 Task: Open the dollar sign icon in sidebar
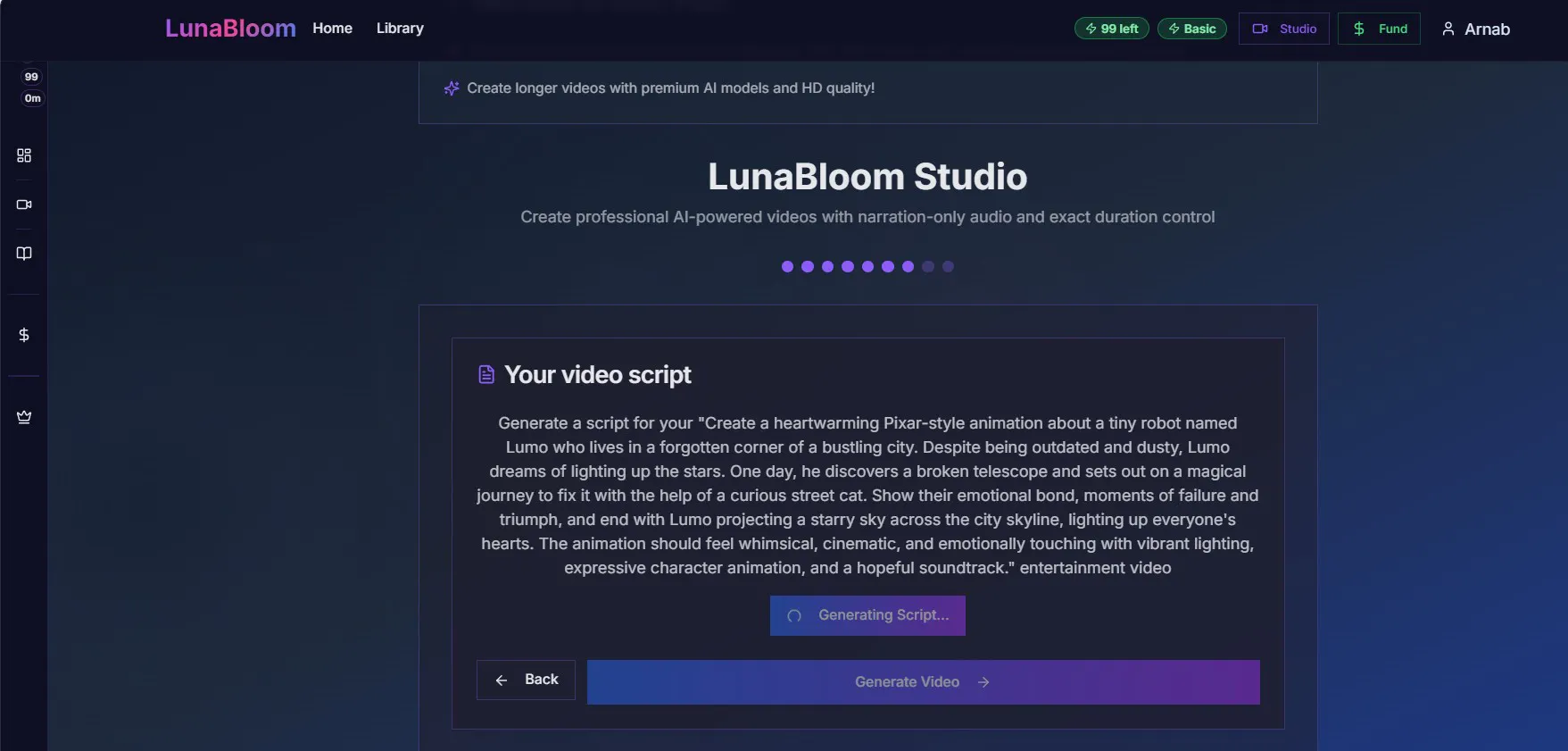point(24,335)
